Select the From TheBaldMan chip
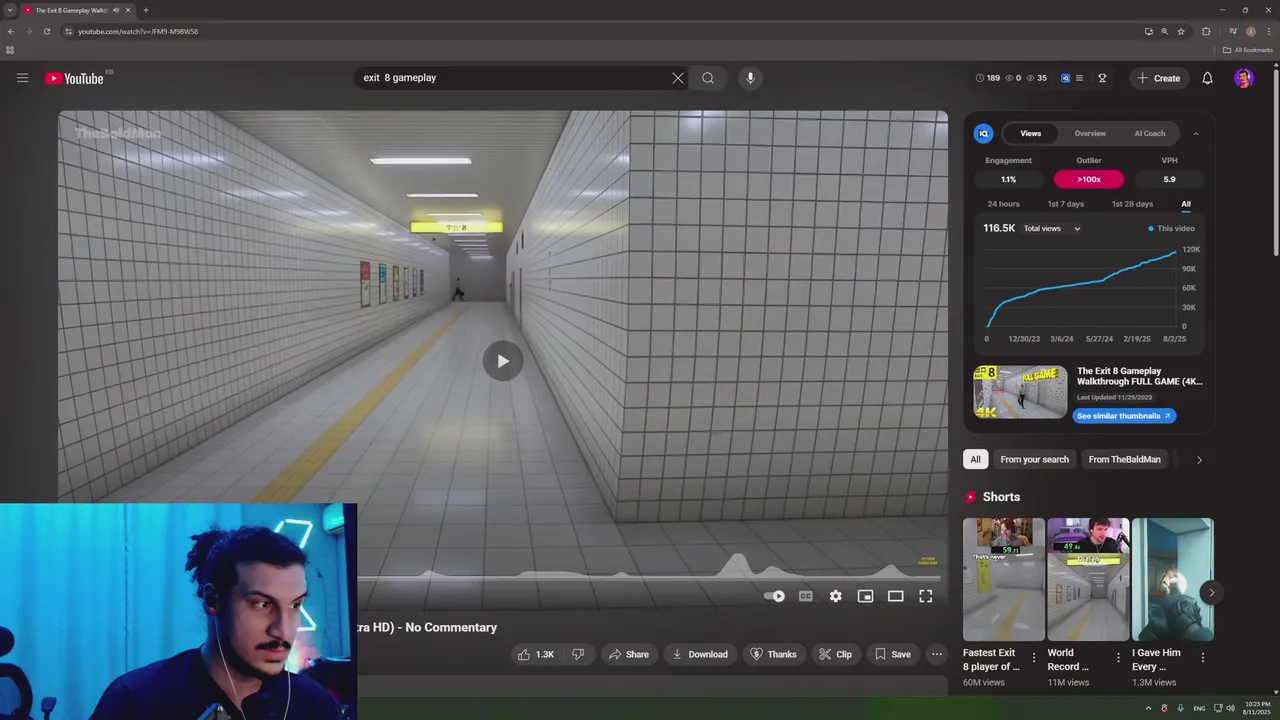Image resolution: width=1280 pixels, height=720 pixels. coord(1124,459)
